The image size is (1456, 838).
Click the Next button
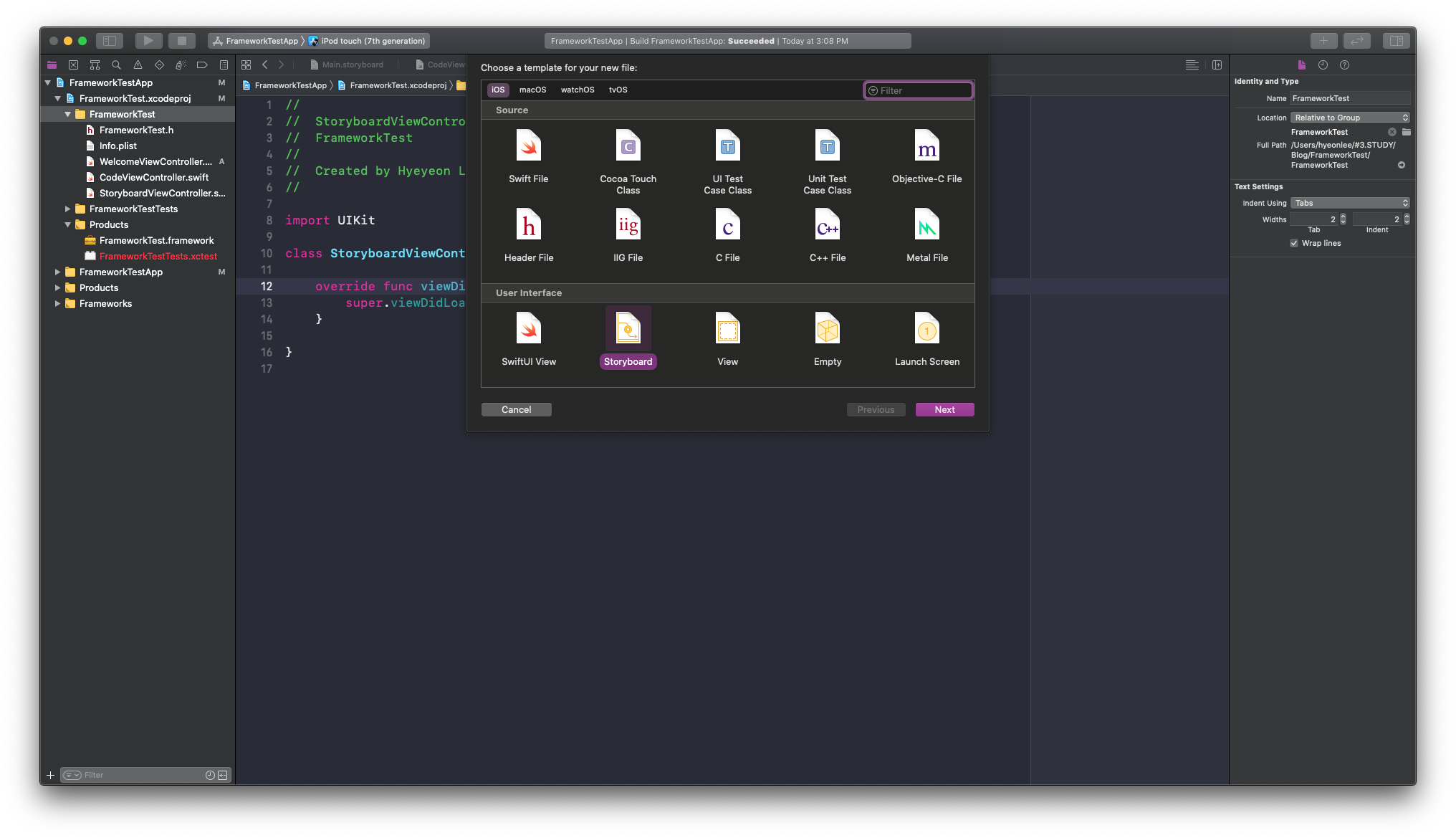pyautogui.click(x=944, y=409)
